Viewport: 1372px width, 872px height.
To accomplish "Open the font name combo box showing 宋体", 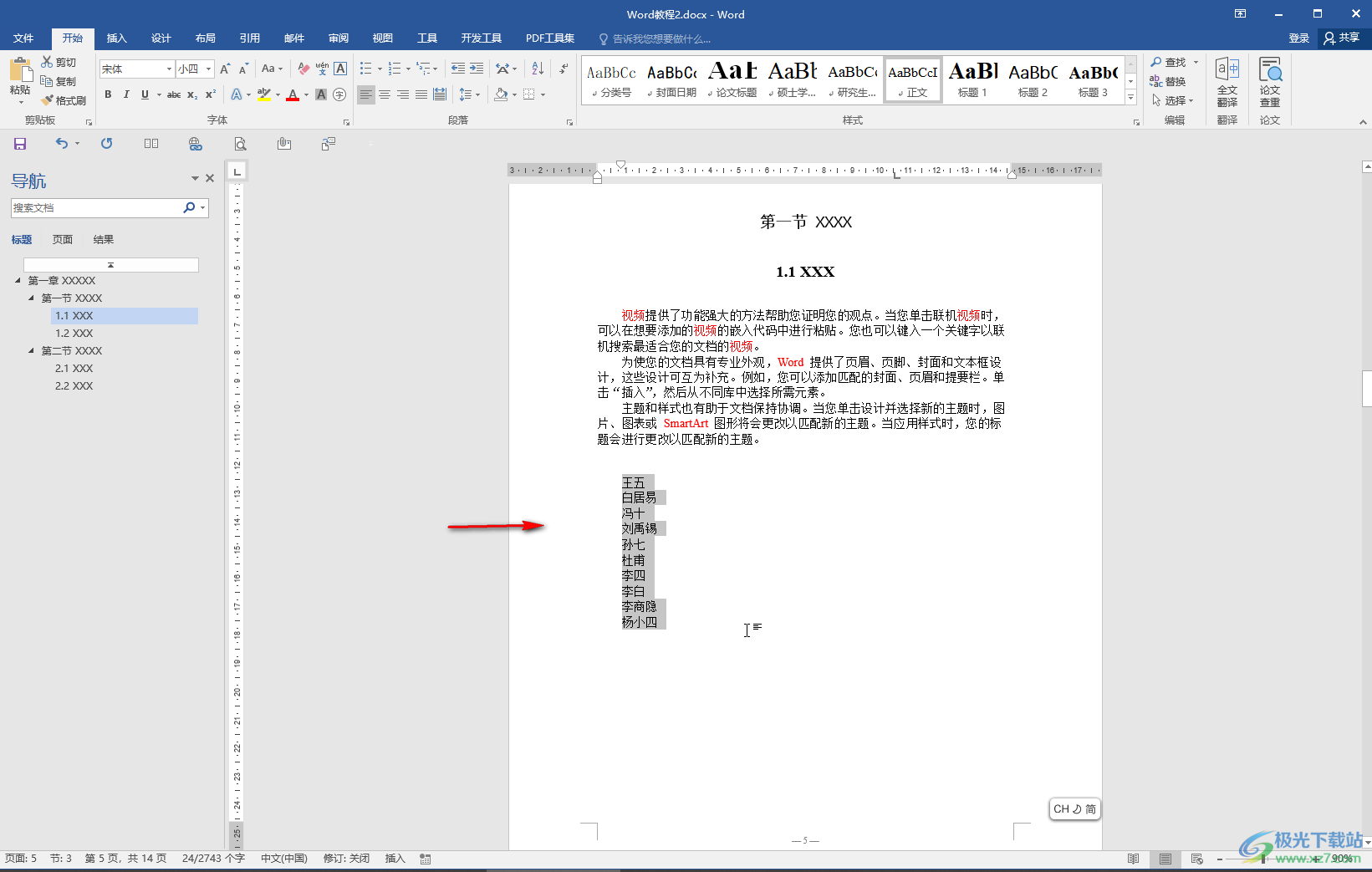I will coord(136,69).
